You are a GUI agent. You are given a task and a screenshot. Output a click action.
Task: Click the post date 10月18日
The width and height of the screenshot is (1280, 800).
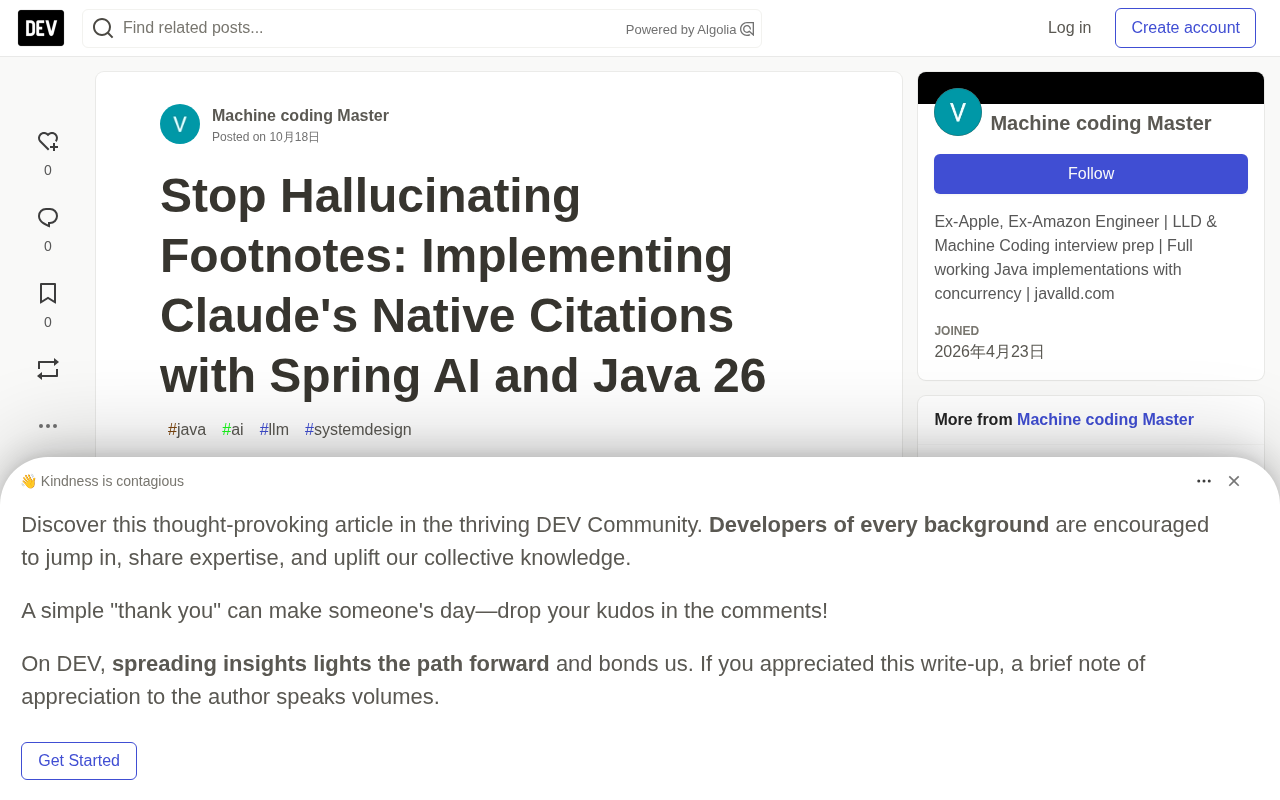point(294,137)
